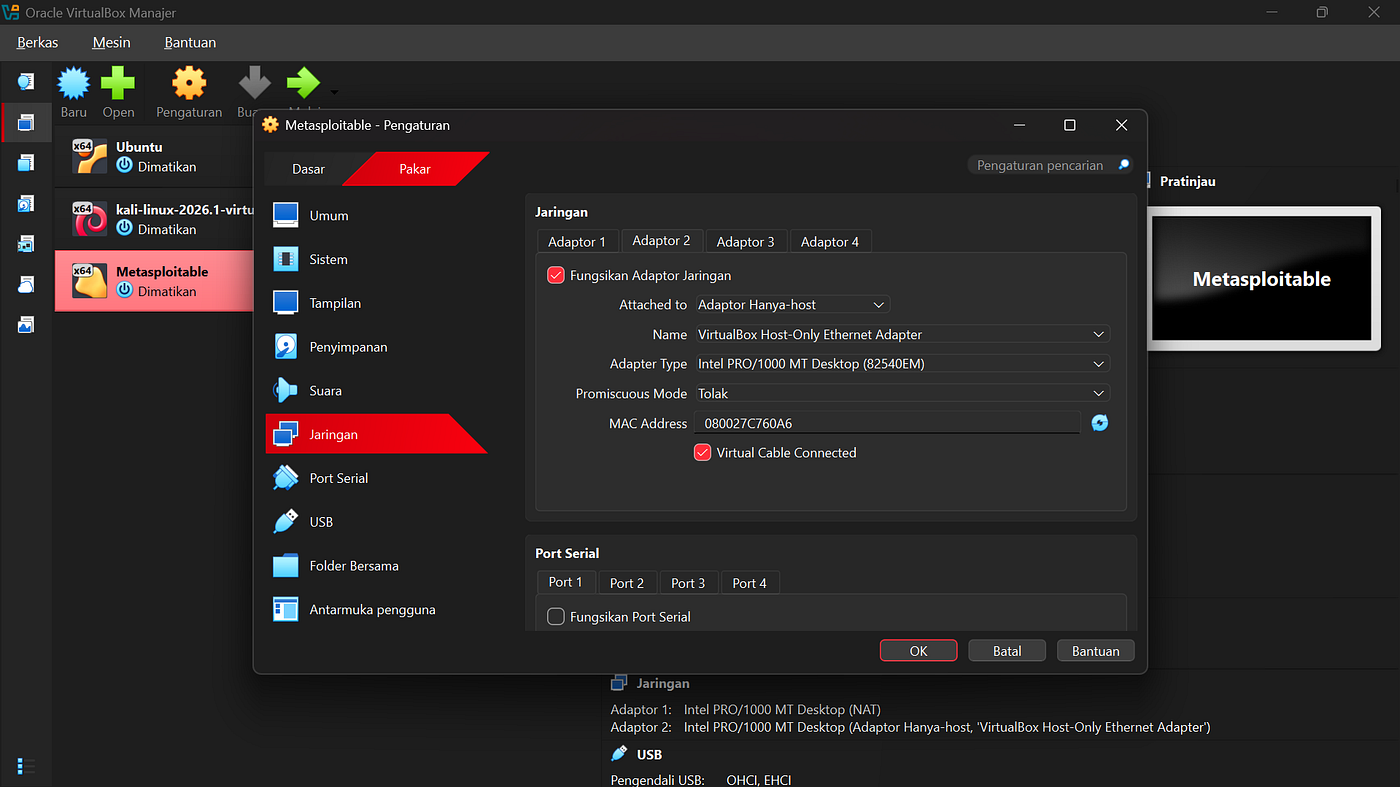
Task: Select the Adaptor 2 tab
Action: pos(661,241)
